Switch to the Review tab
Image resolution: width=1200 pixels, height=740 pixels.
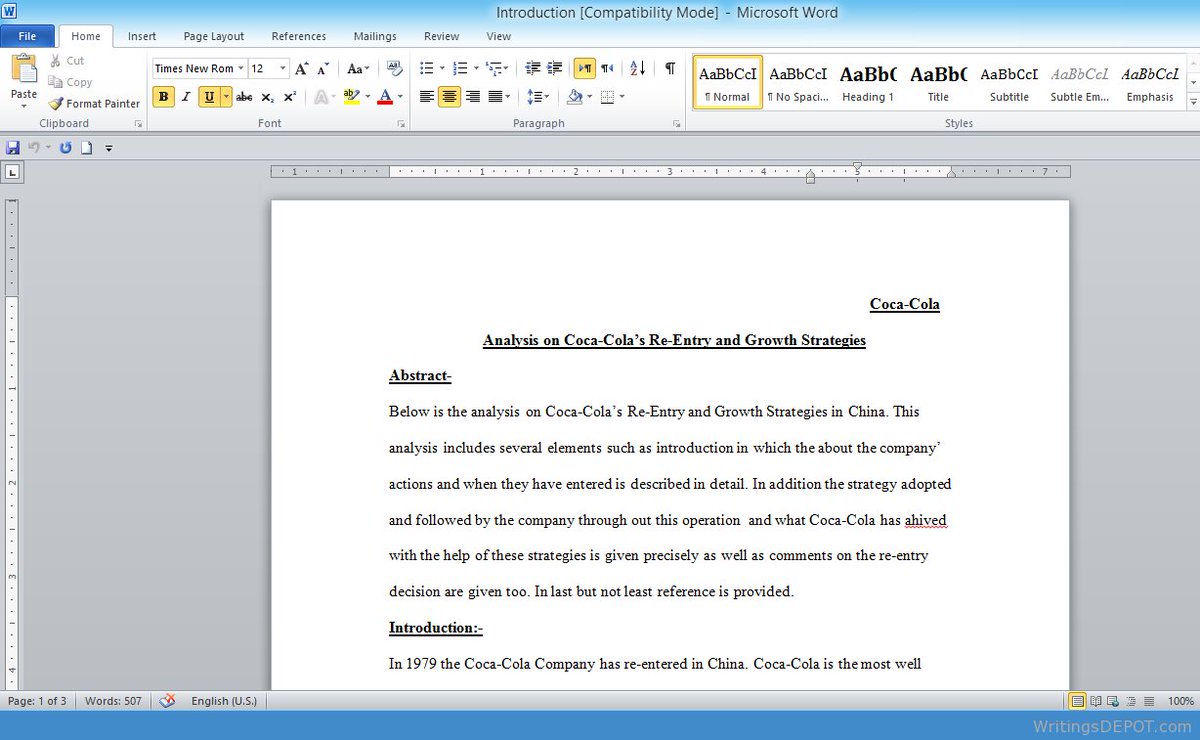point(441,36)
